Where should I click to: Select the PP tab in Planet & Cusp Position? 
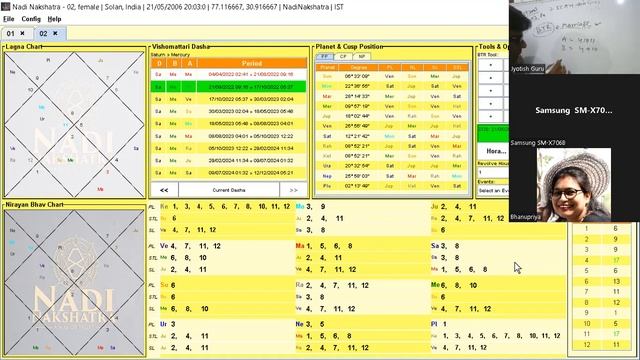click(x=325, y=56)
